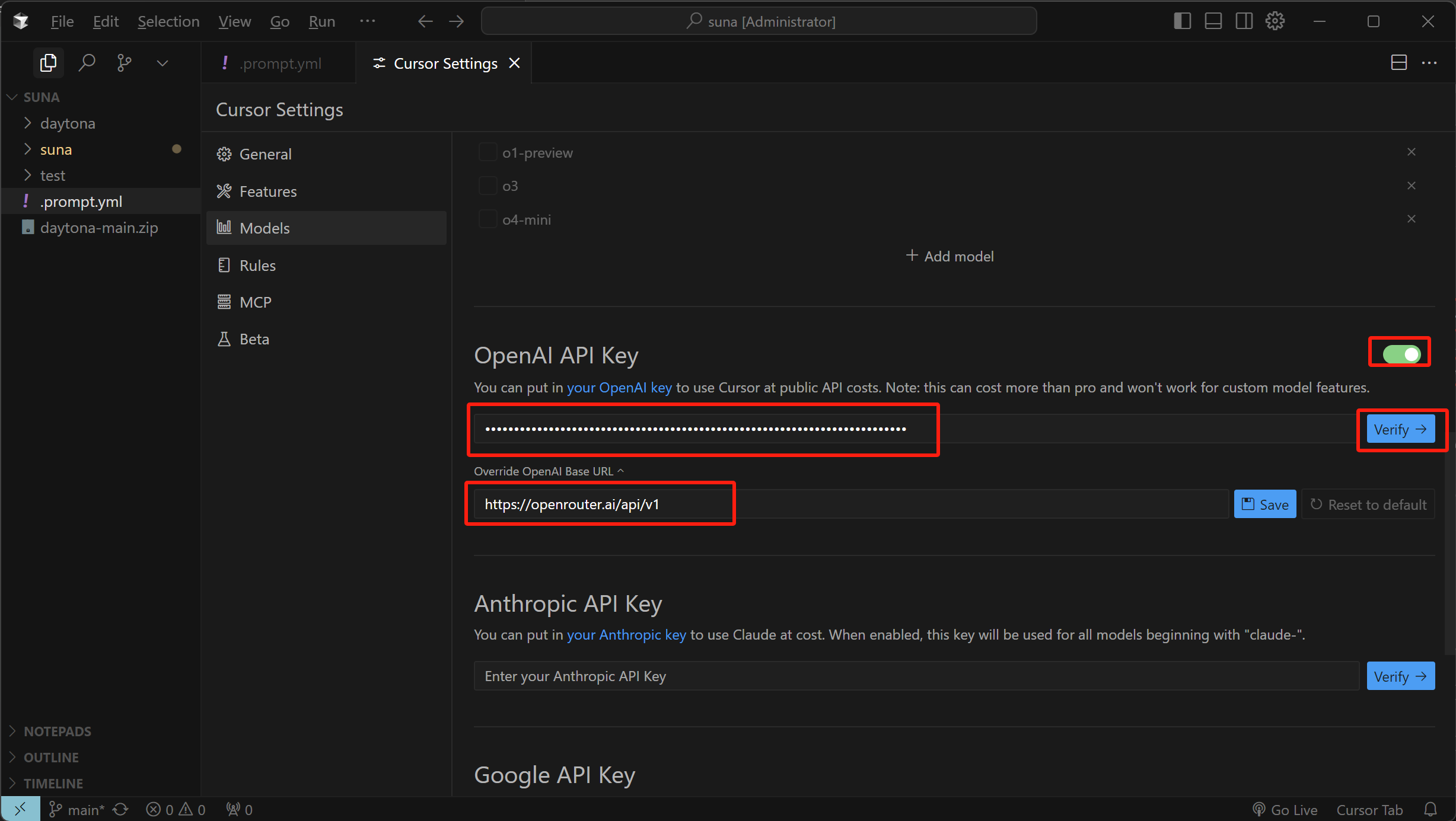Focus the OpenAI API key field
Screen dimensions: 1456x821
pyautogui.click(x=916, y=429)
